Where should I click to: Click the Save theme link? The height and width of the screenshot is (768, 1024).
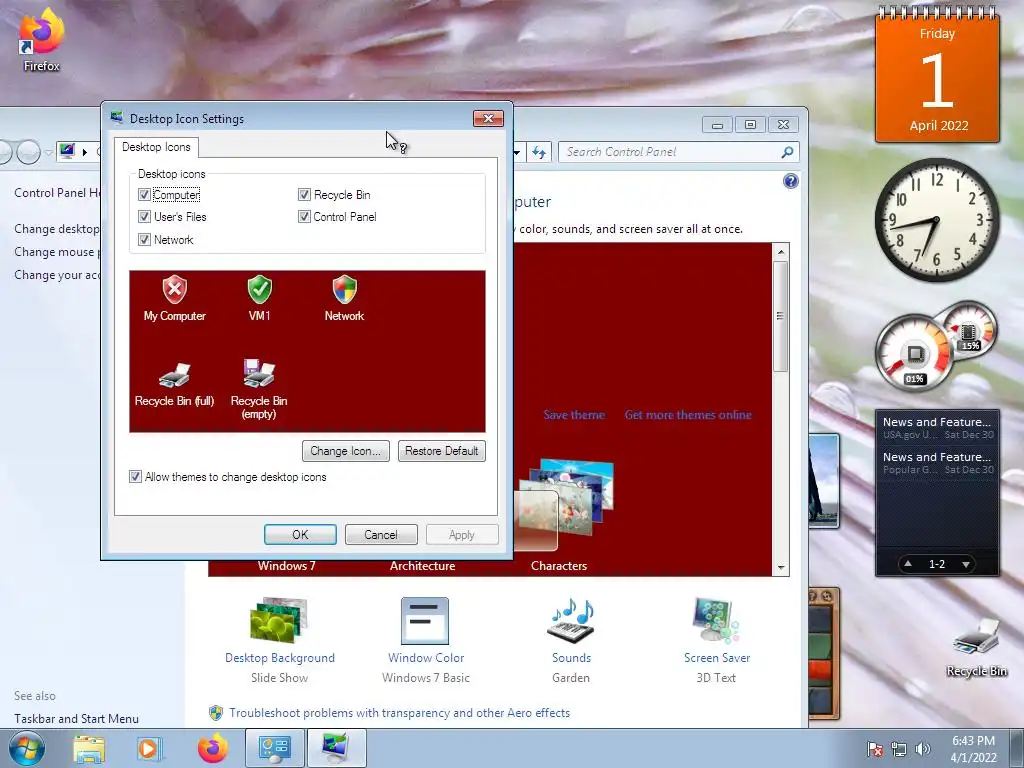point(574,415)
